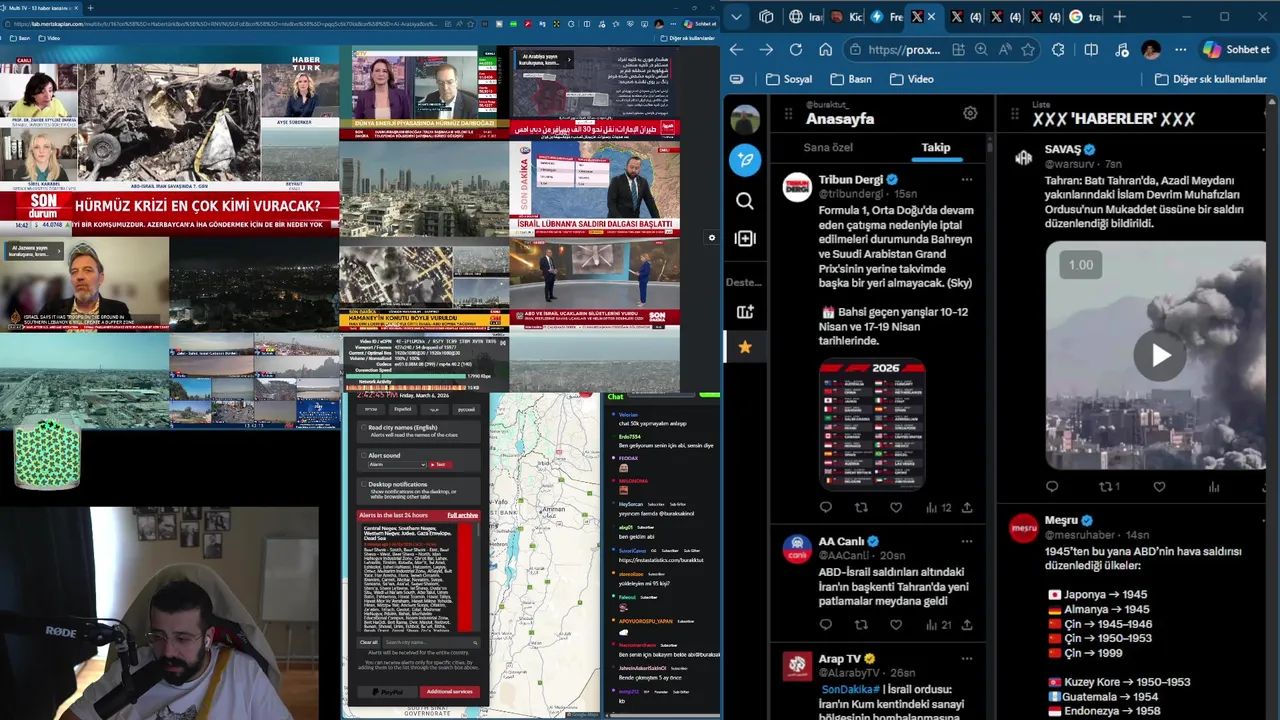Image resolution: width=1280 pixels, height=720 pixels.
Task: Reply to the SAVAŞ tweet
Action: point(1052,487)
